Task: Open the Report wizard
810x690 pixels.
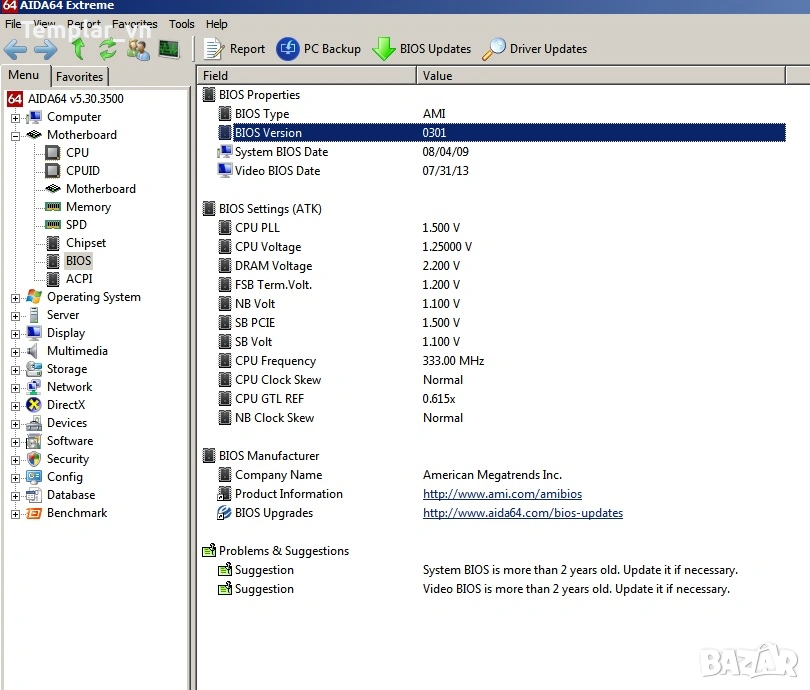Action: [x=235, y=49]
